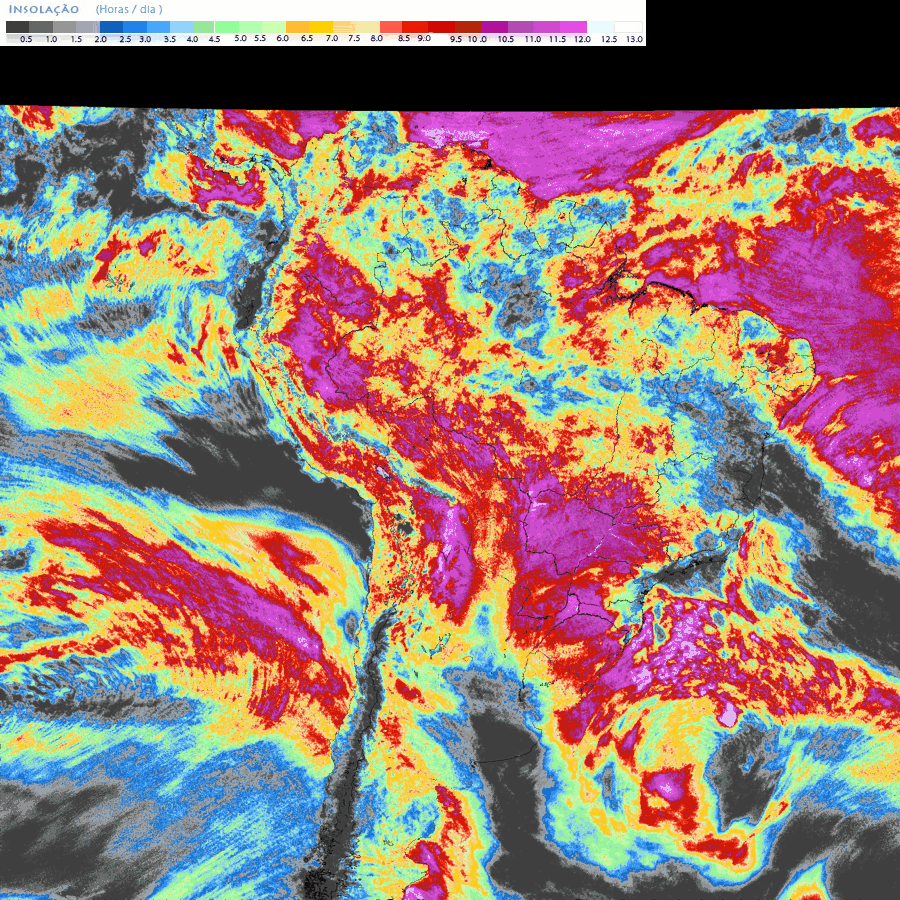
Task: Pick the palest green swatch for 5.5–6.0 hours
Action: 274,27
